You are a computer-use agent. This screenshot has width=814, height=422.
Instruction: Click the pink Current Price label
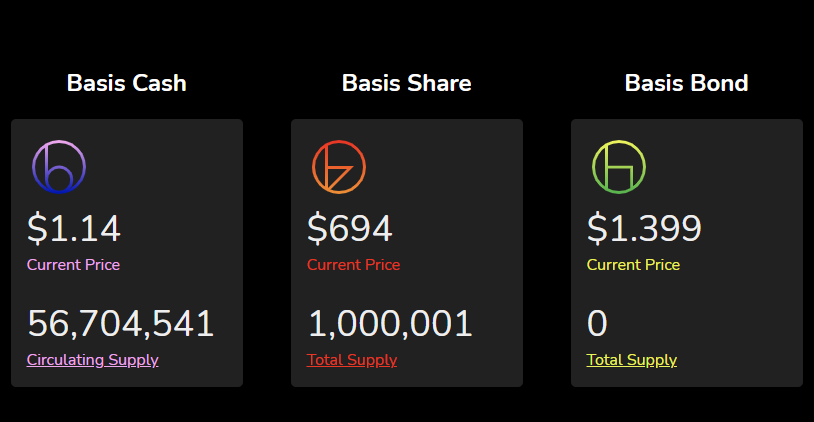(73, 265)
